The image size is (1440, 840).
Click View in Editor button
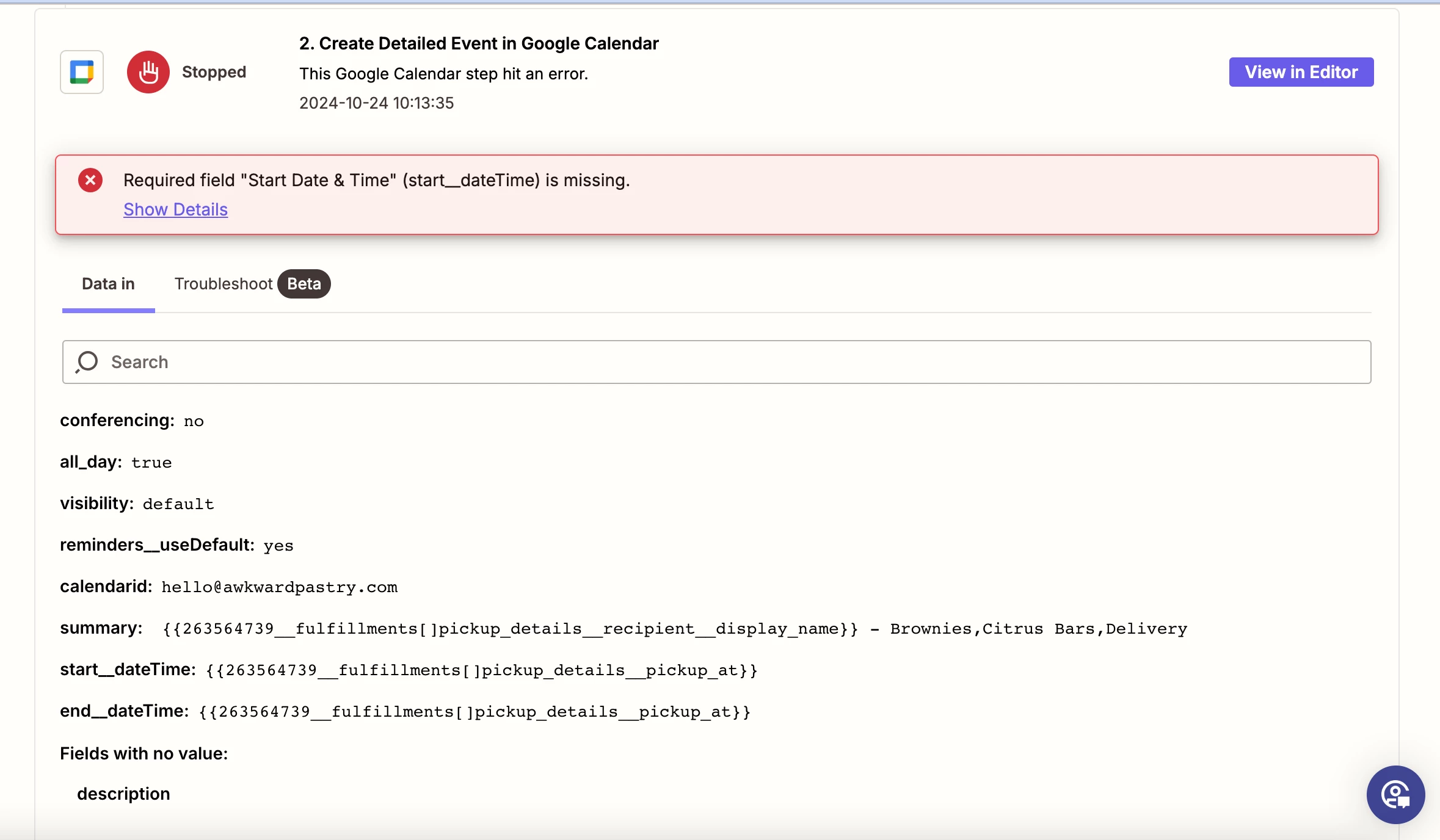point(1301,72)
